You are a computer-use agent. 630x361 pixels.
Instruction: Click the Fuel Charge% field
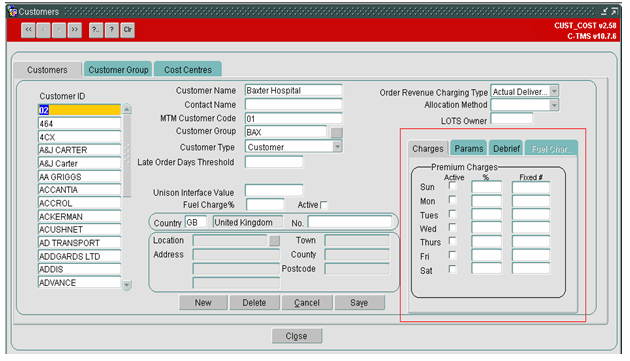(265, 204)
